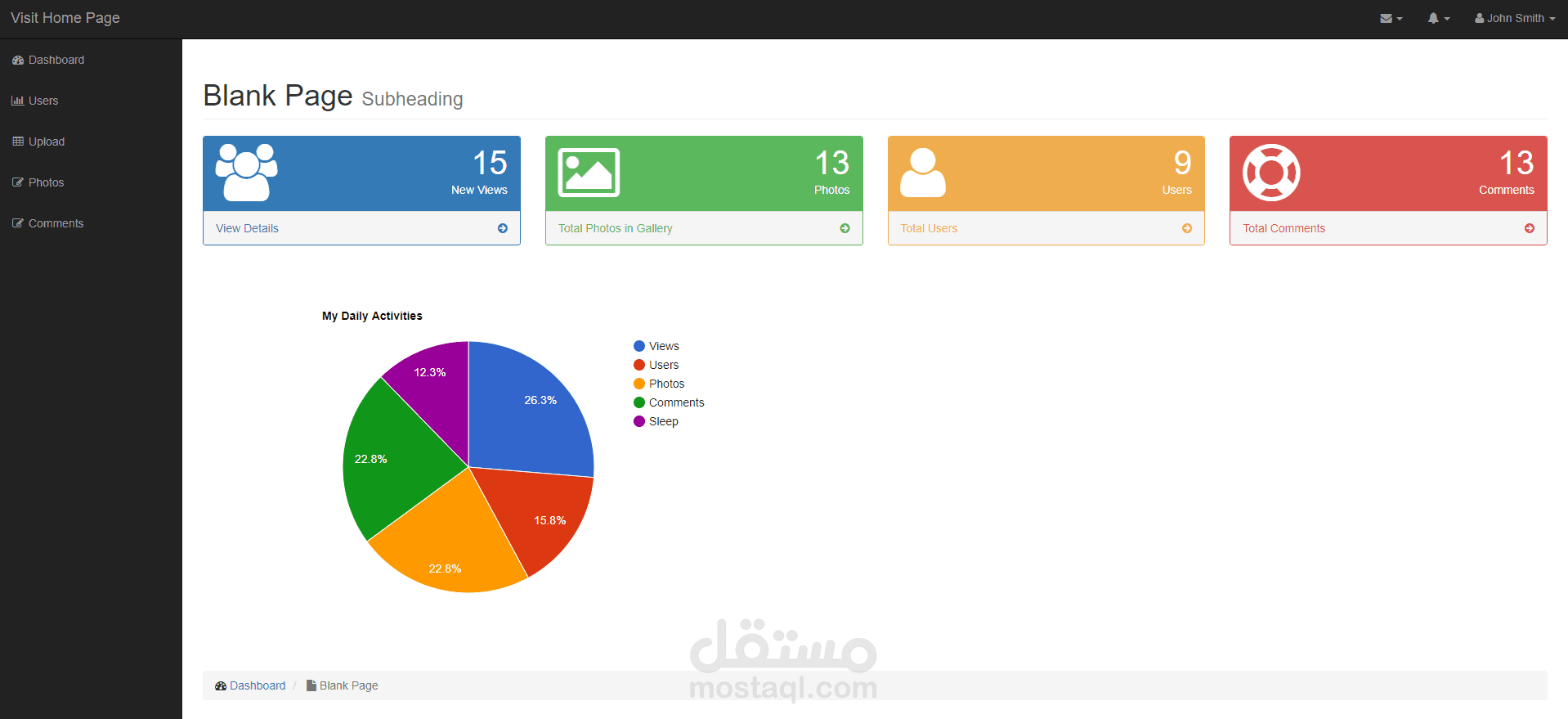
Task: Open the bell notifications dropdown
Action: tap(1439, 18)
